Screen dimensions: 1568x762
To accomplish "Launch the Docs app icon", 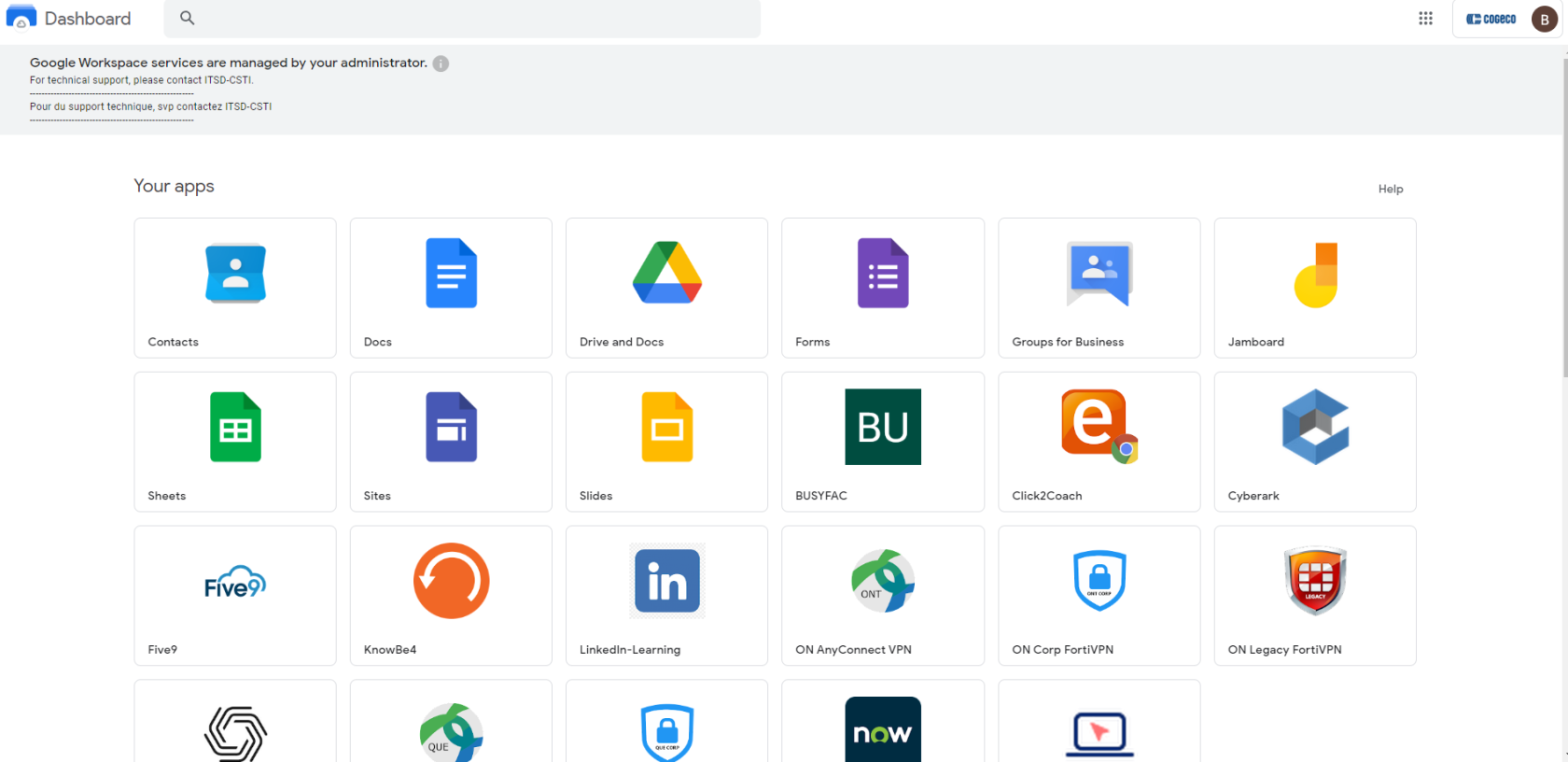I will tap(452, 274).
